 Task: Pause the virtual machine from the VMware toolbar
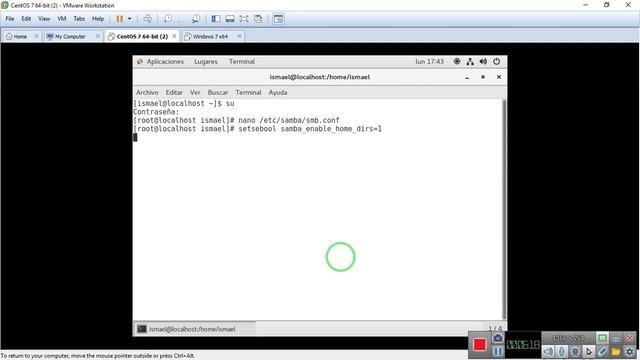pyautogui.click(x=120, y=19)
